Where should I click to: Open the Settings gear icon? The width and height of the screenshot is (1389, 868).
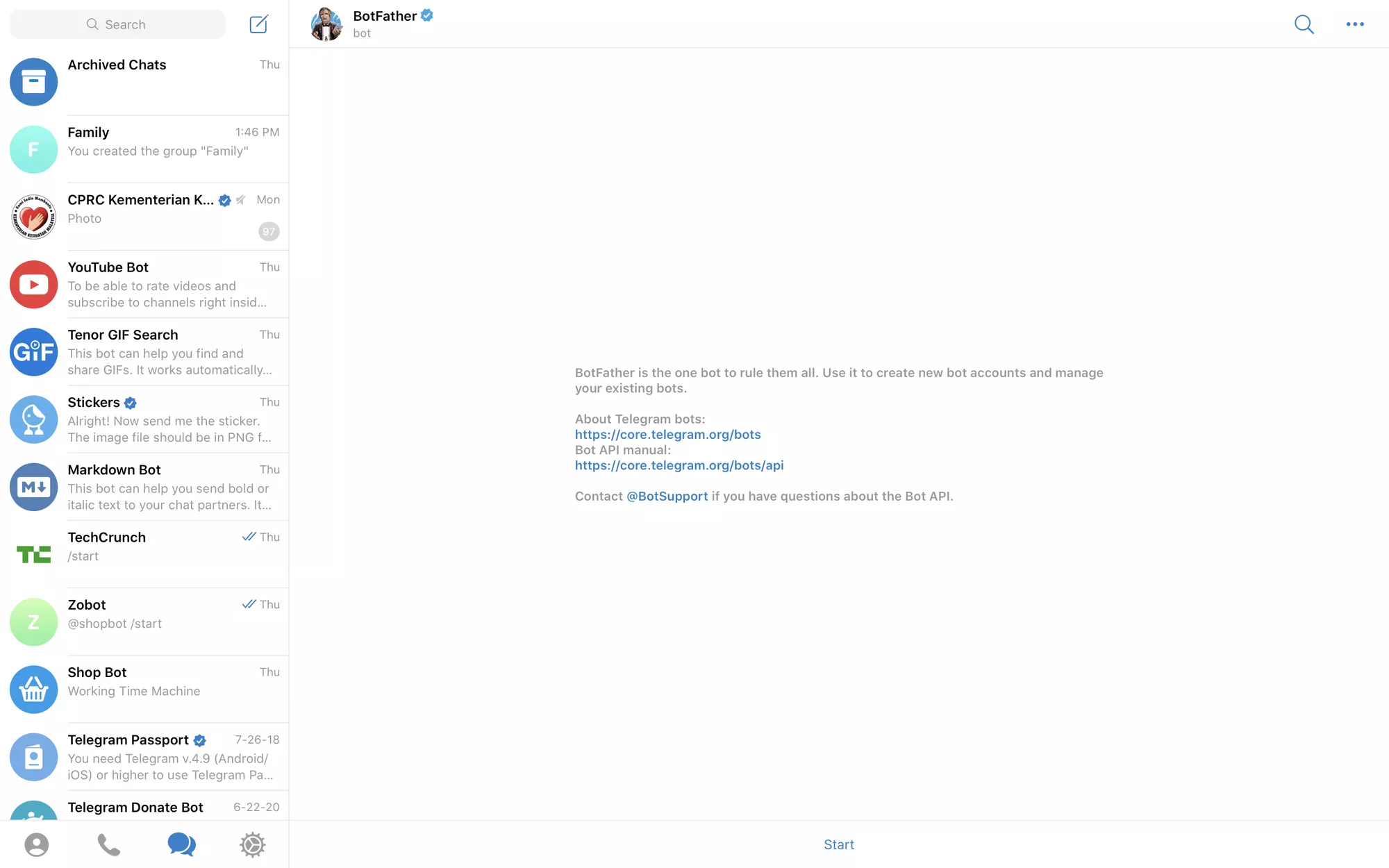pyautogui.click(x=252, y=844)
